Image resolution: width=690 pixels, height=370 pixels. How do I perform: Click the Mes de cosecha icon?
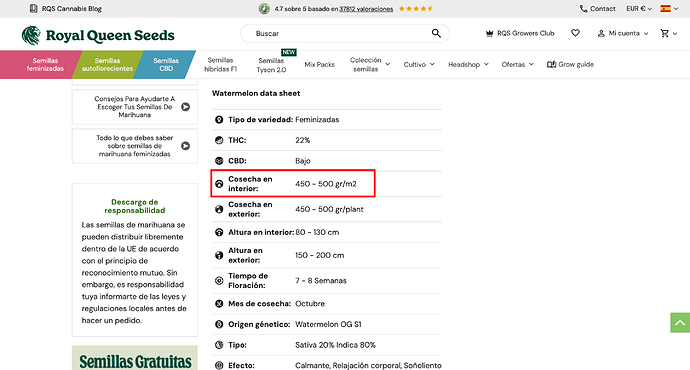click(219, 304)
